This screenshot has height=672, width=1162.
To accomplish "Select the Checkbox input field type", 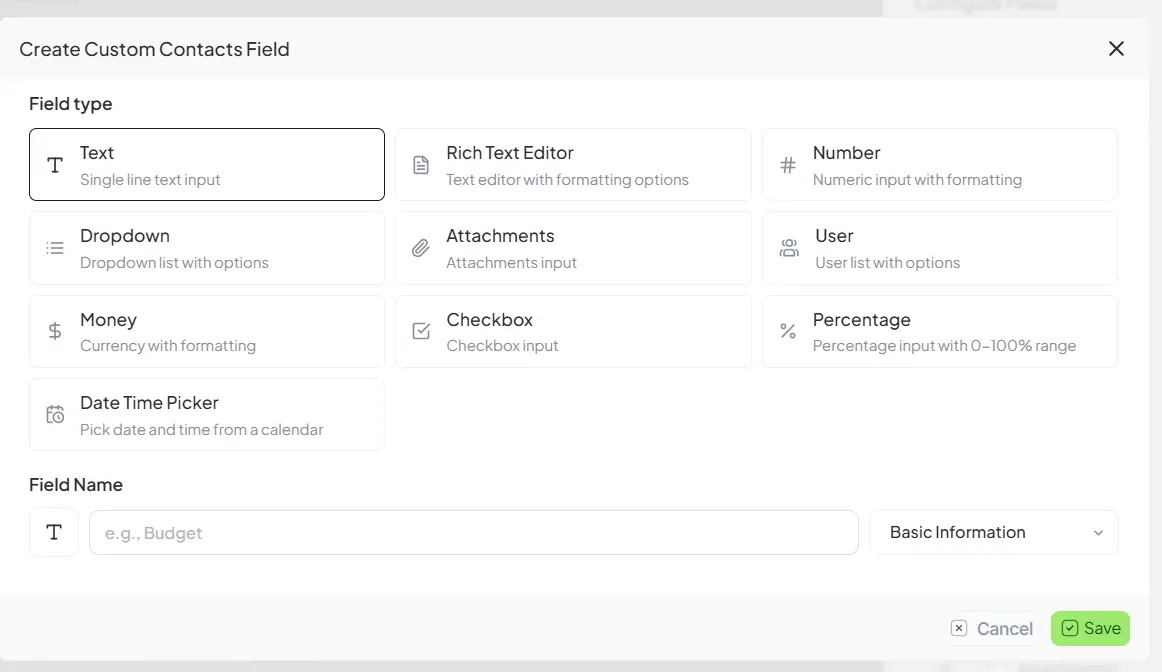I will coord(573,331).
